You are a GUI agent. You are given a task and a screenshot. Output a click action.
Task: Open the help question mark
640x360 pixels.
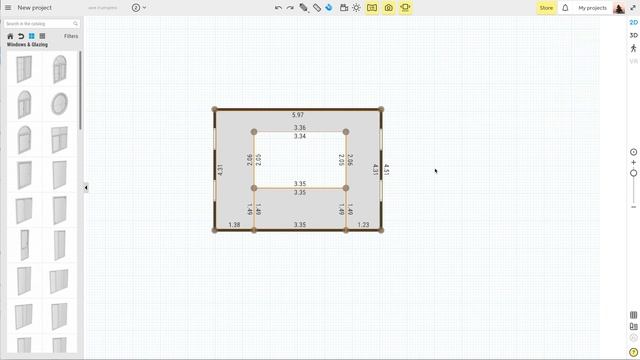tap(633, 352)
